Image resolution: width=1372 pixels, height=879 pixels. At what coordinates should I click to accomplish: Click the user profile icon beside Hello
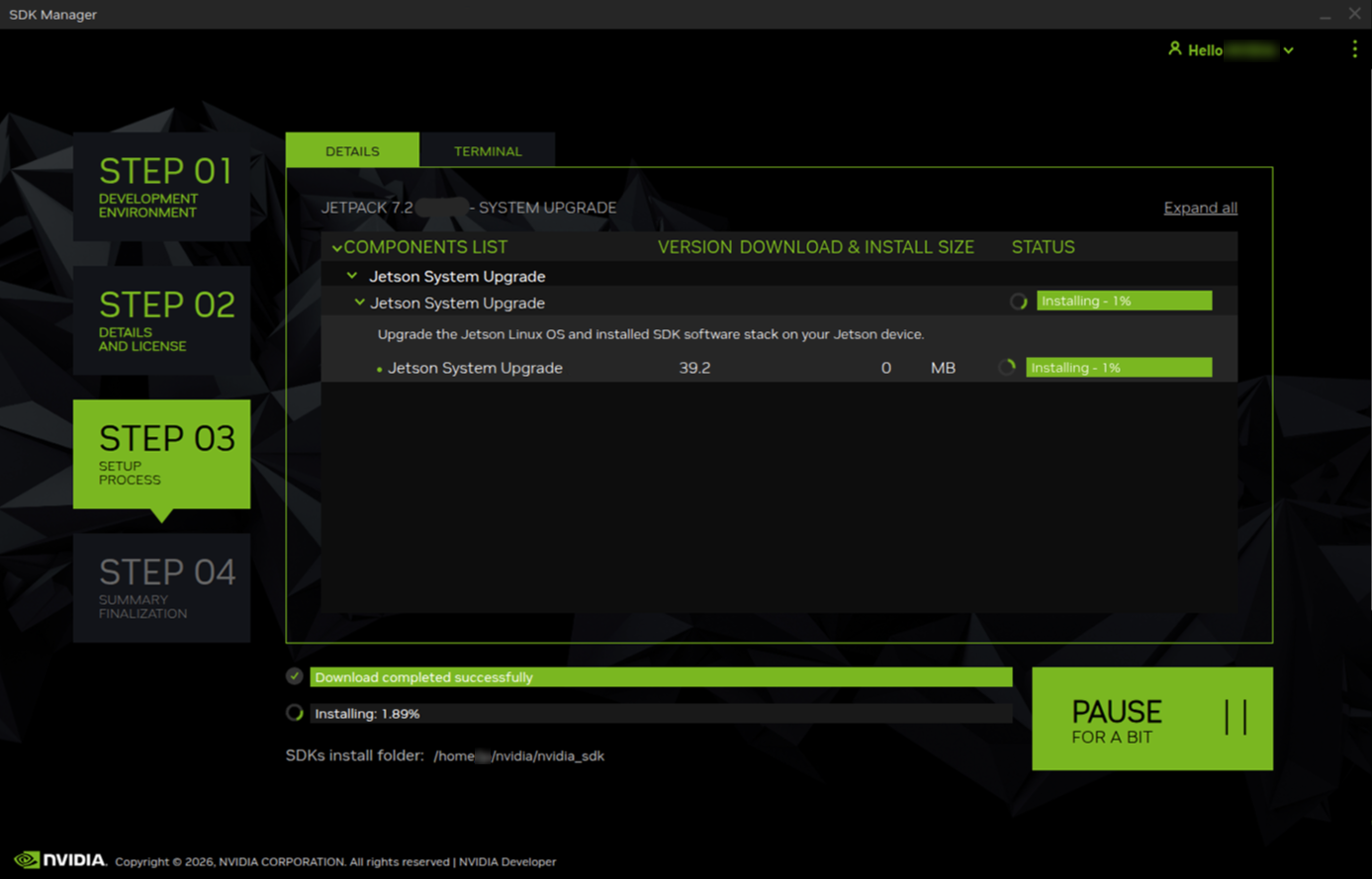click(1174, 48)
